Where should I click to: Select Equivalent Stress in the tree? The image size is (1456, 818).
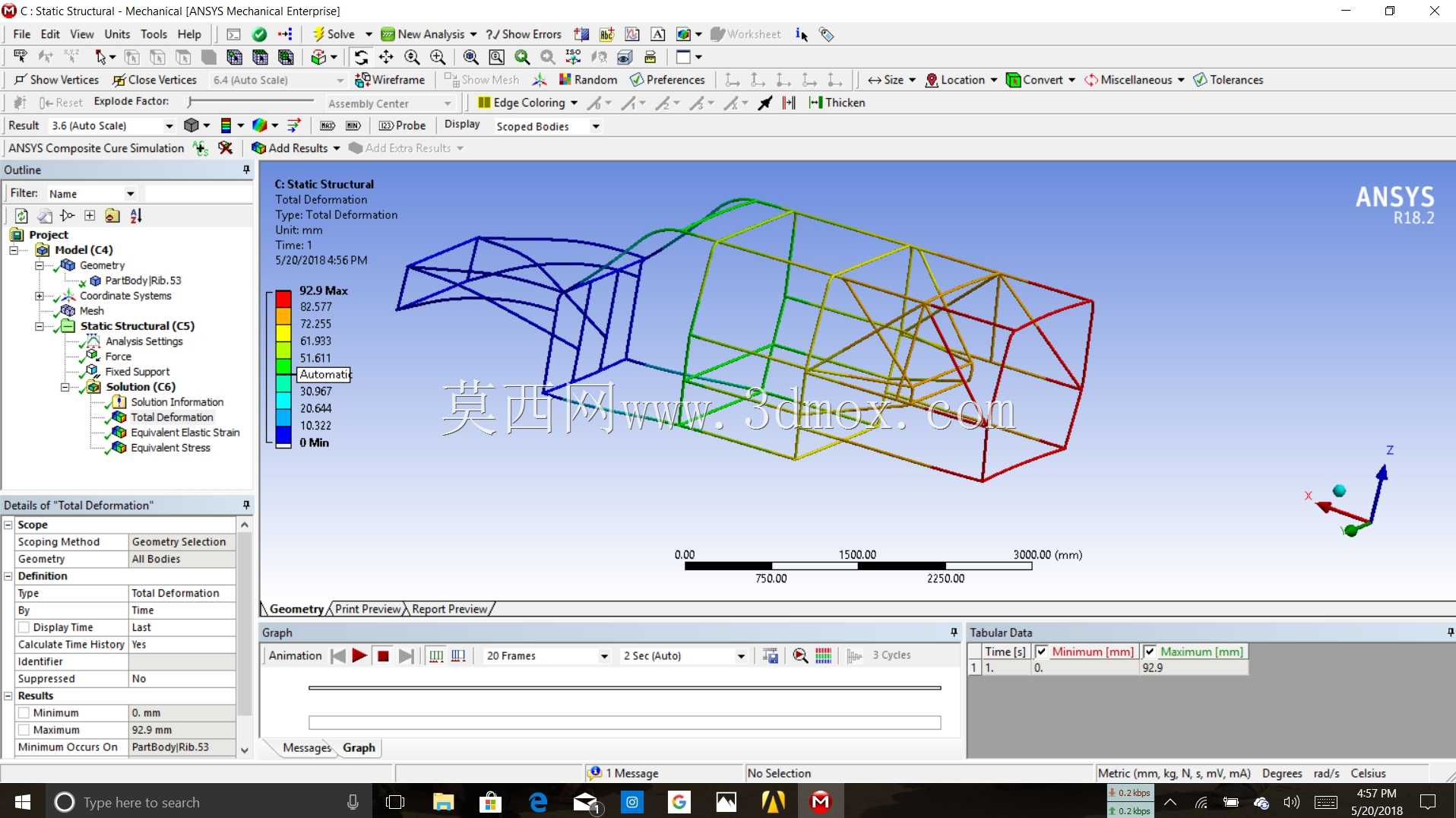pos(170,448)
